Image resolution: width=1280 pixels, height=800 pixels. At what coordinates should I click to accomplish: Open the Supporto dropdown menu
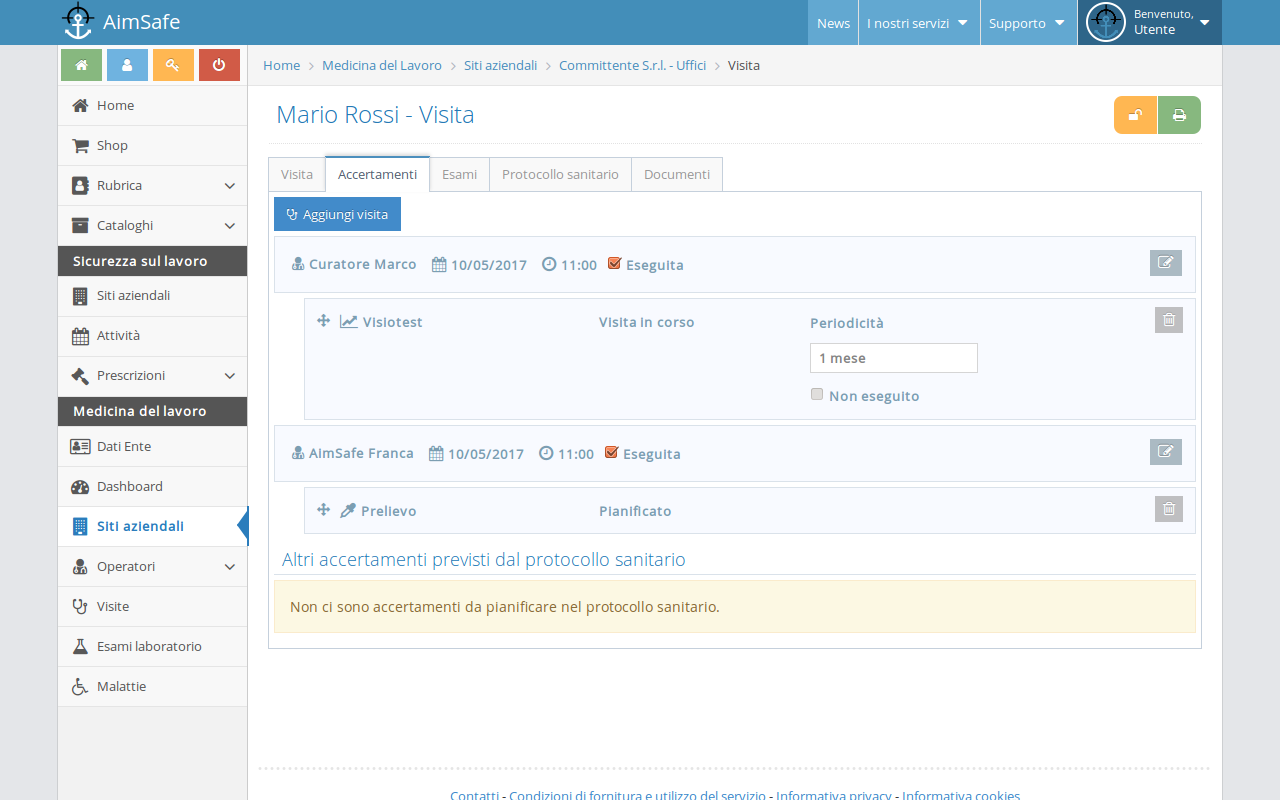pos(1028,23)
